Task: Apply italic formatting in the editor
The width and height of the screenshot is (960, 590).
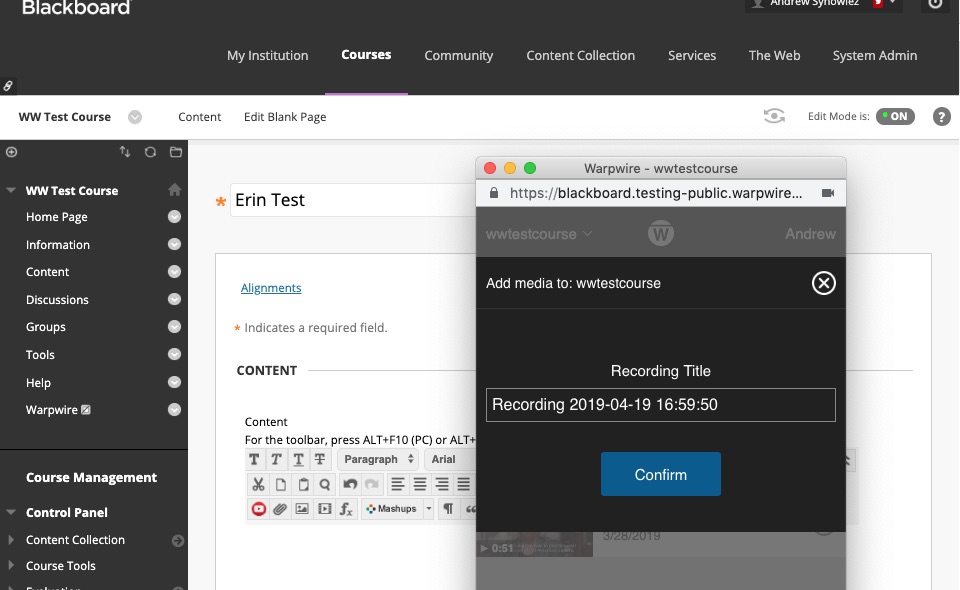Action: (276, 459)
